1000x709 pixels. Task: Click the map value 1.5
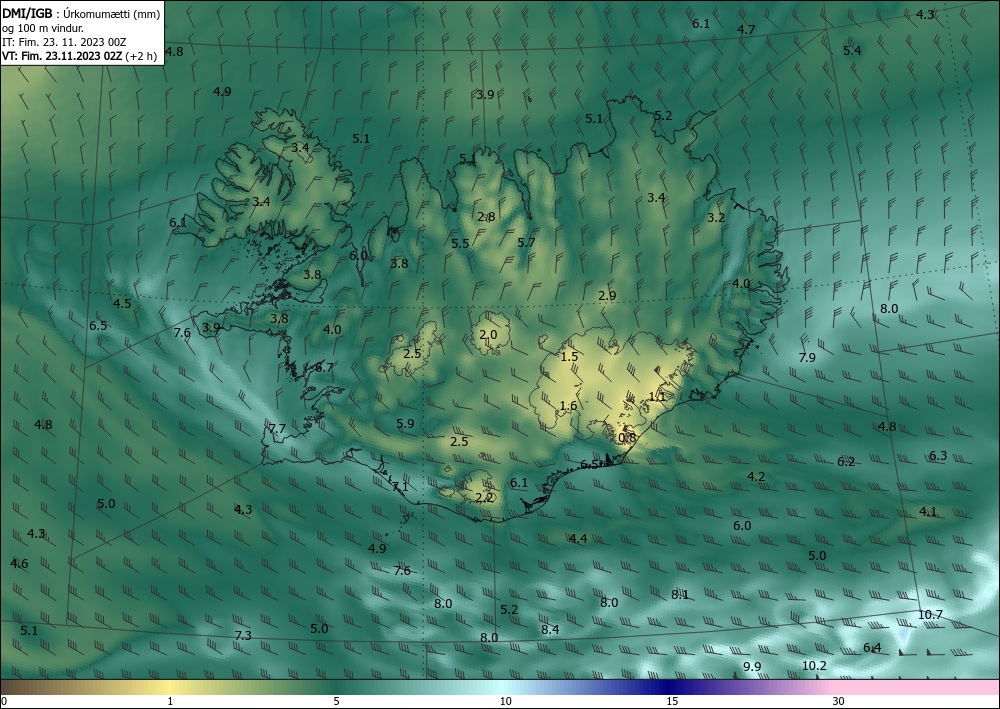(x=569, y=357)
